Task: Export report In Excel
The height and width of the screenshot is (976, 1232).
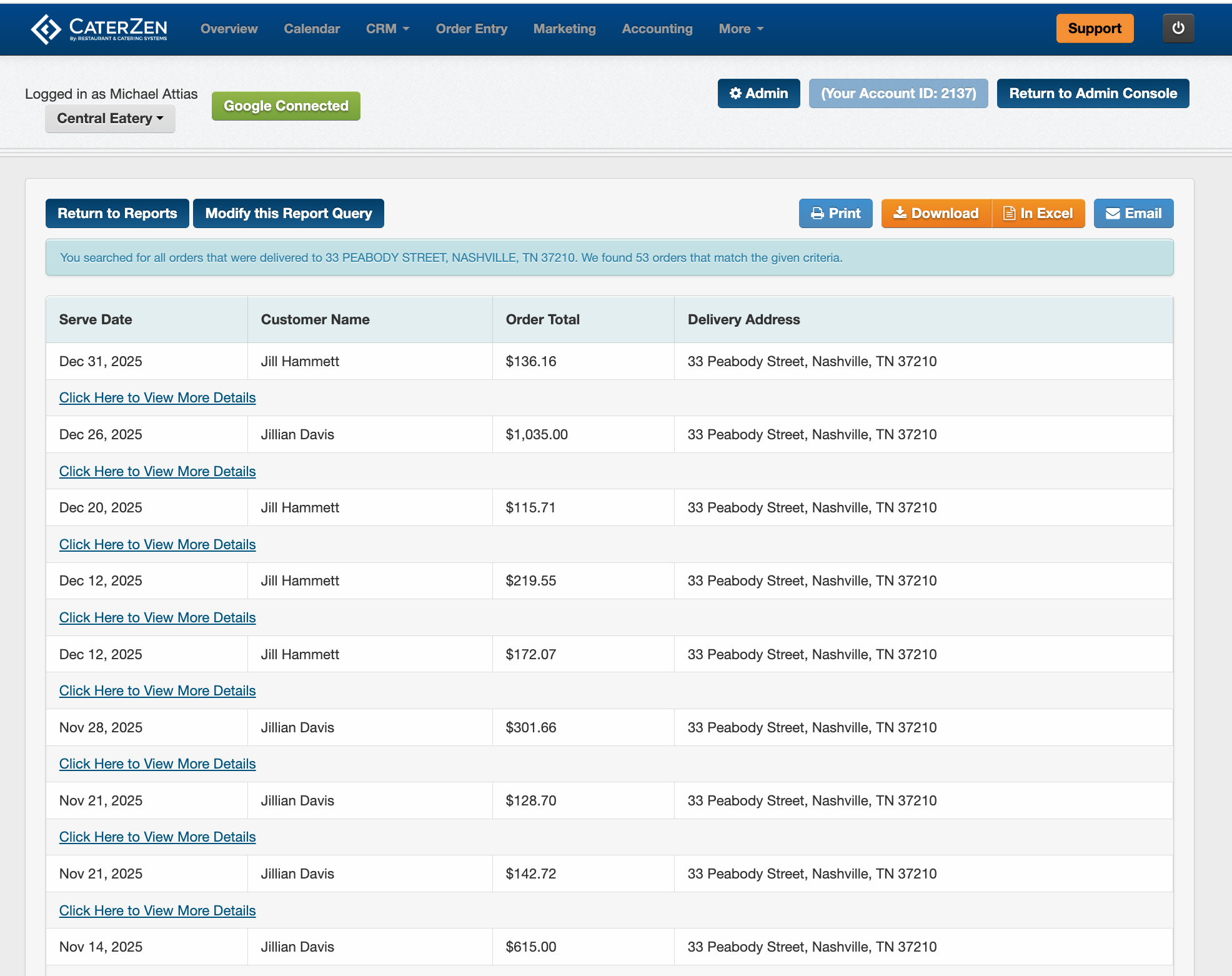Action: pyautogui.click(x=1038, y=214)
